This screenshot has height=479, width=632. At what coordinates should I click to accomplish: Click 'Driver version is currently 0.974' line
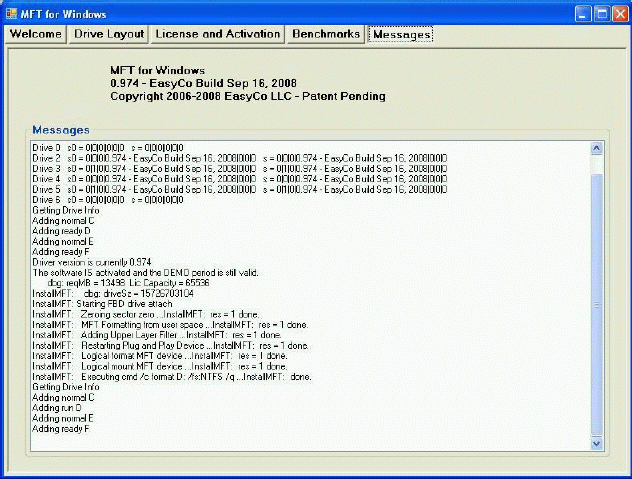click(92, 262)
